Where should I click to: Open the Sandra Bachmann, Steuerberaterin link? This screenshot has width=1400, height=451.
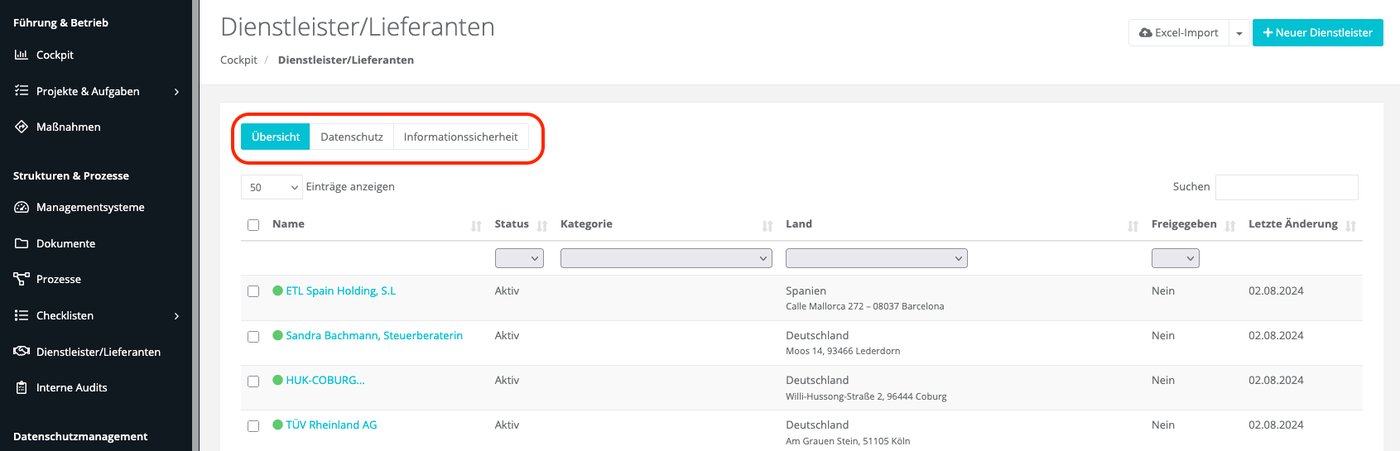[x=374, y=336]
